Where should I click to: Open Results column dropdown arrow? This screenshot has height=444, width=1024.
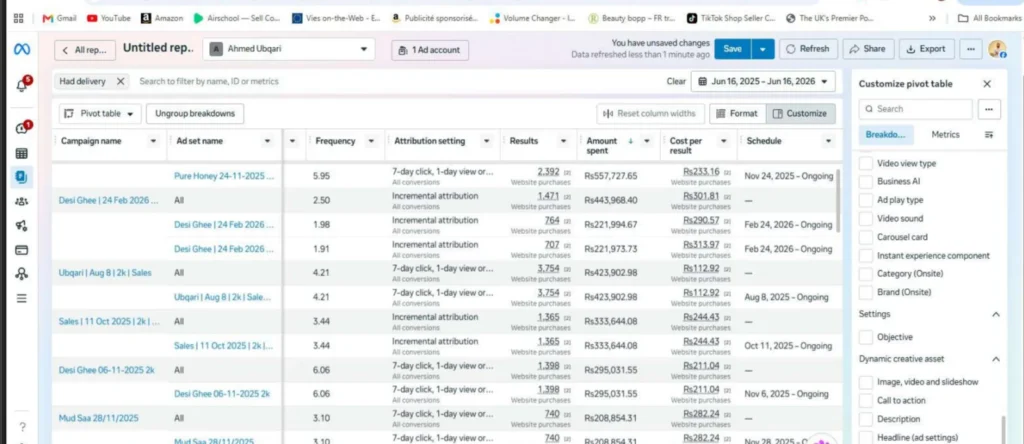pos(564,141)
